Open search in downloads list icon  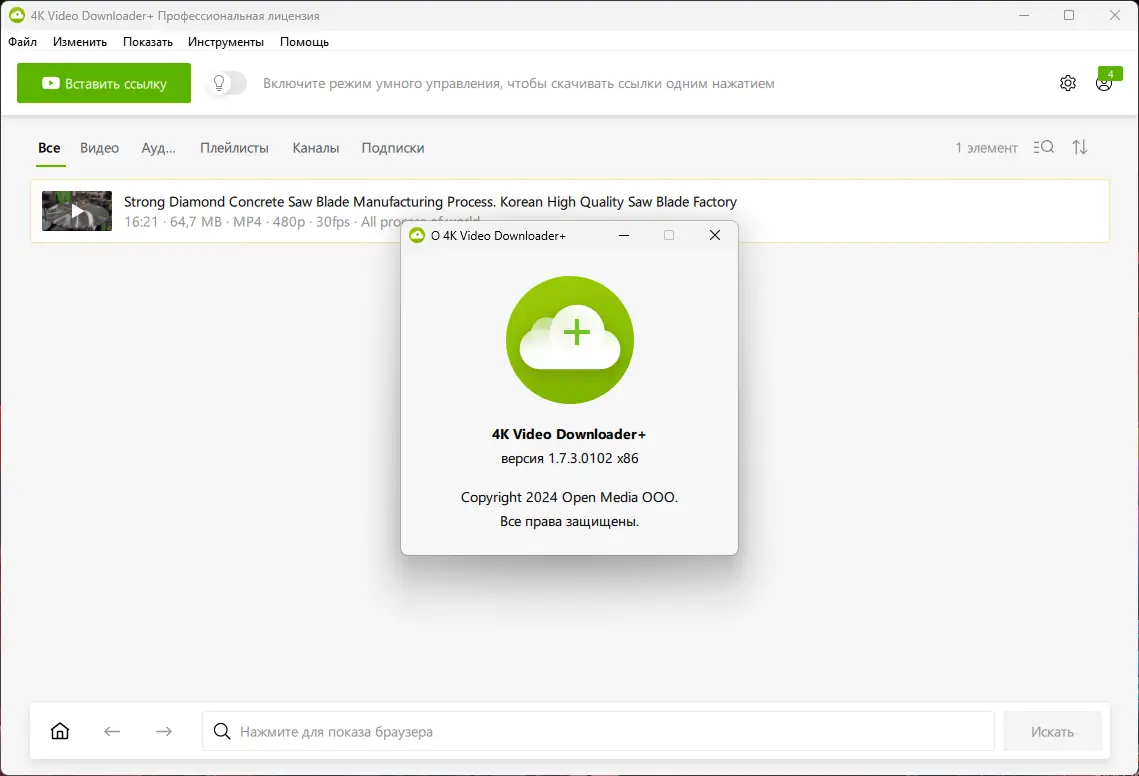pos(1043,147)
